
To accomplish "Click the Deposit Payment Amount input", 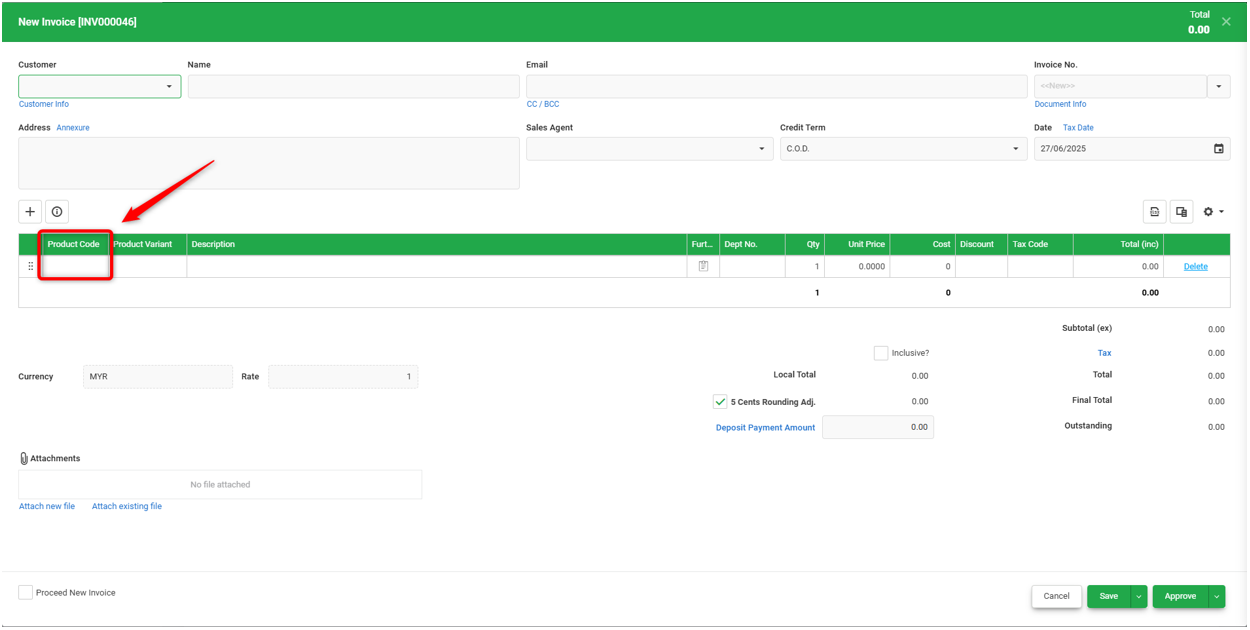I will click(x=878, y=427).
